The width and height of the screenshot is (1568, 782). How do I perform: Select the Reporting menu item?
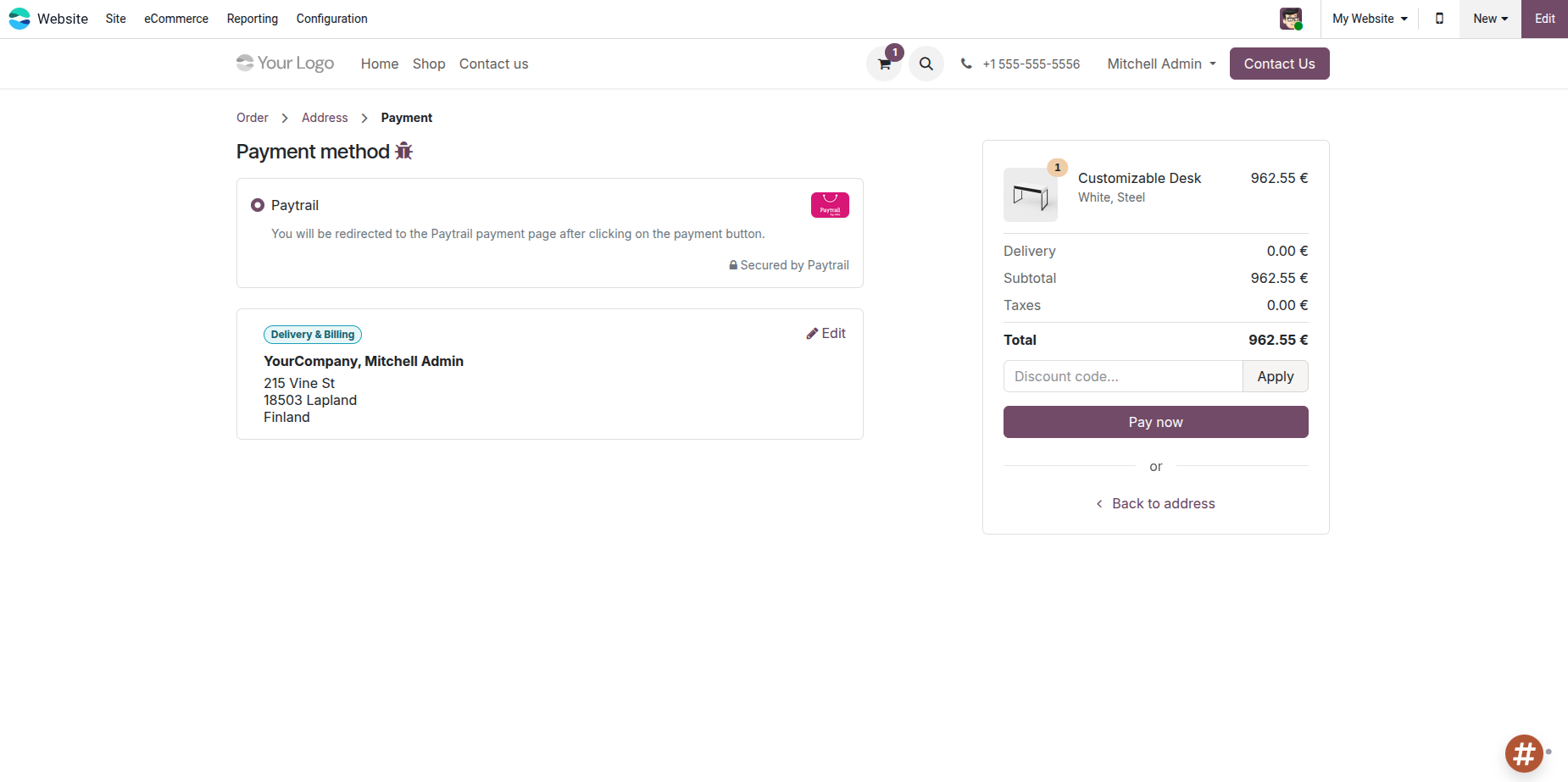252,19
